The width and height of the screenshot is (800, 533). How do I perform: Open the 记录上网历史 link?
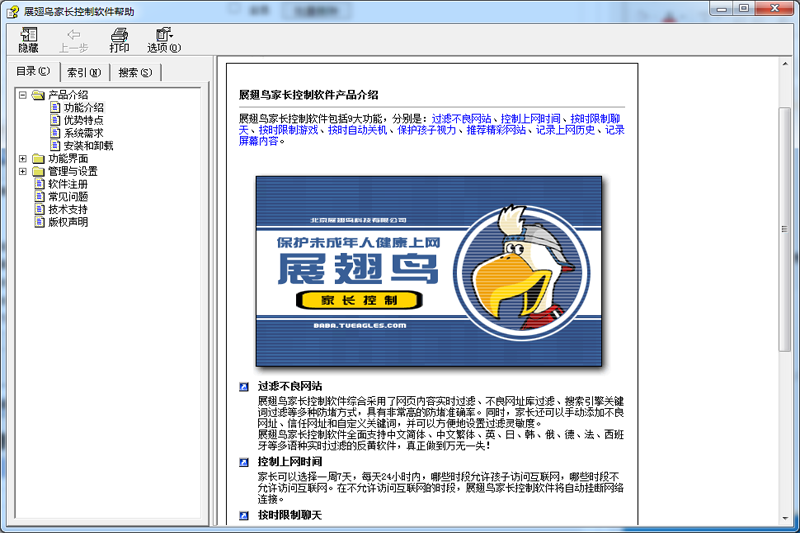[565, 130]
